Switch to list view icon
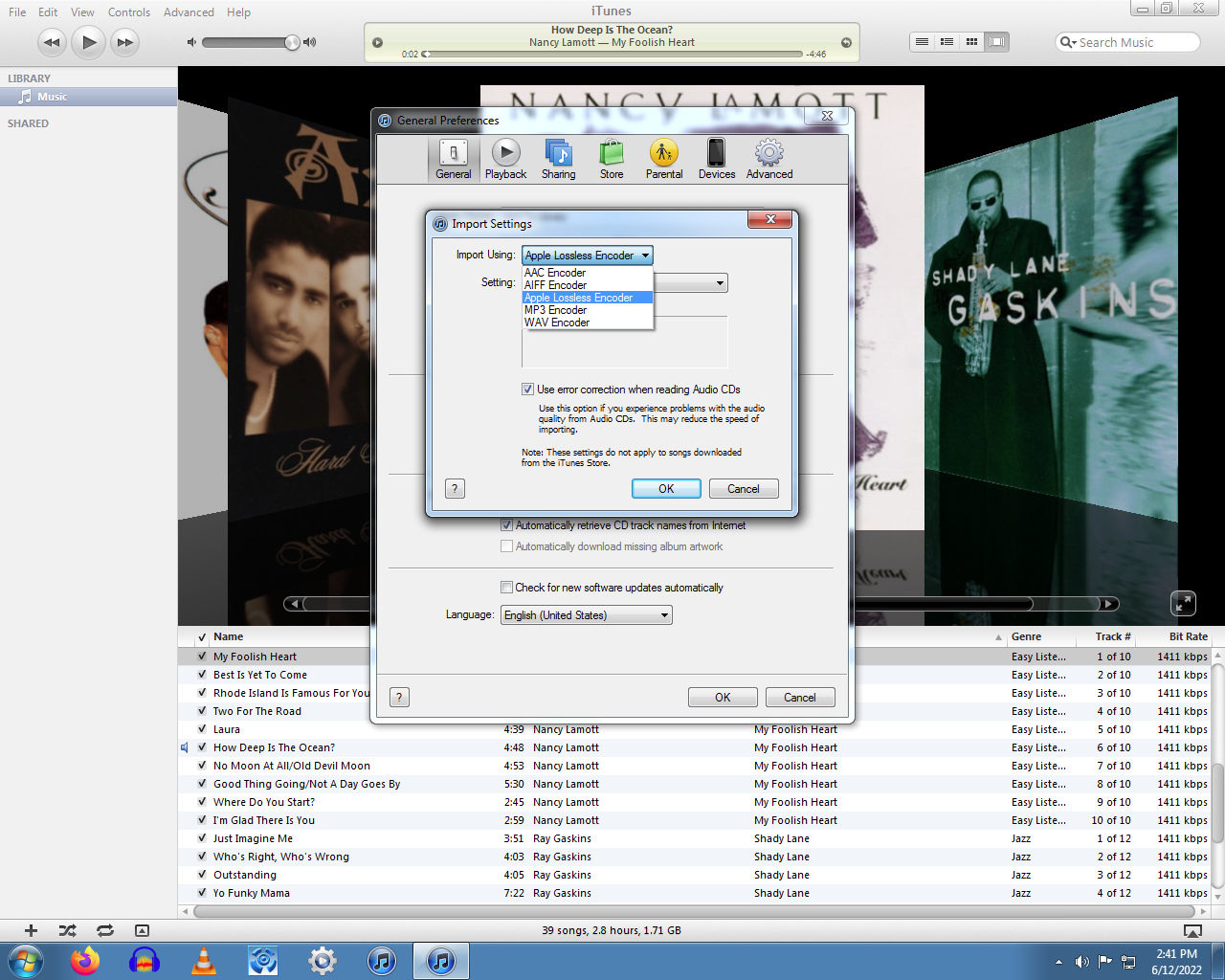 click(x=922, y=42)
